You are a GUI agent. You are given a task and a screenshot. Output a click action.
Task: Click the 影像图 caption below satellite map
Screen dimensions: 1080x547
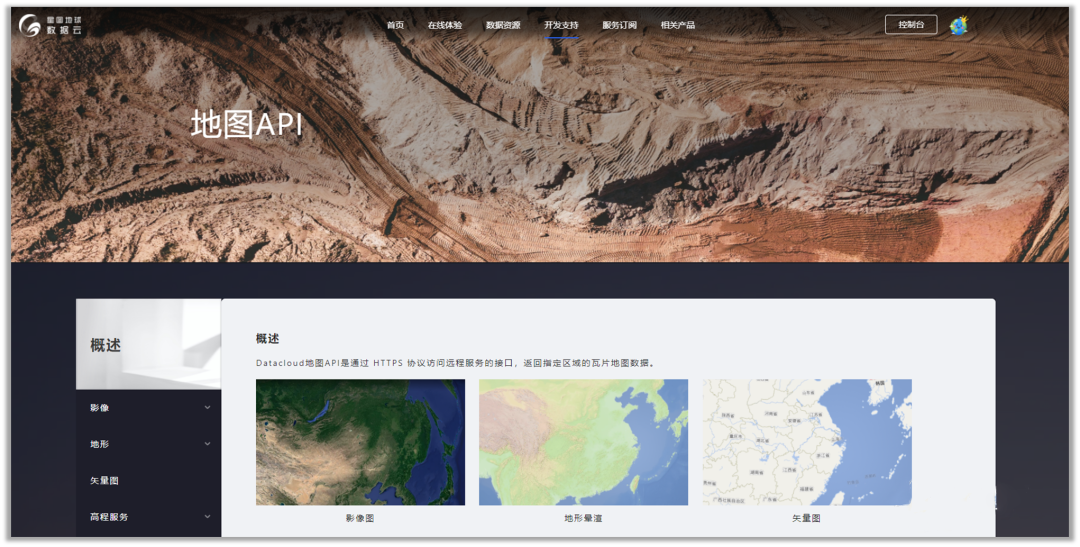click(x=360, y=518)
